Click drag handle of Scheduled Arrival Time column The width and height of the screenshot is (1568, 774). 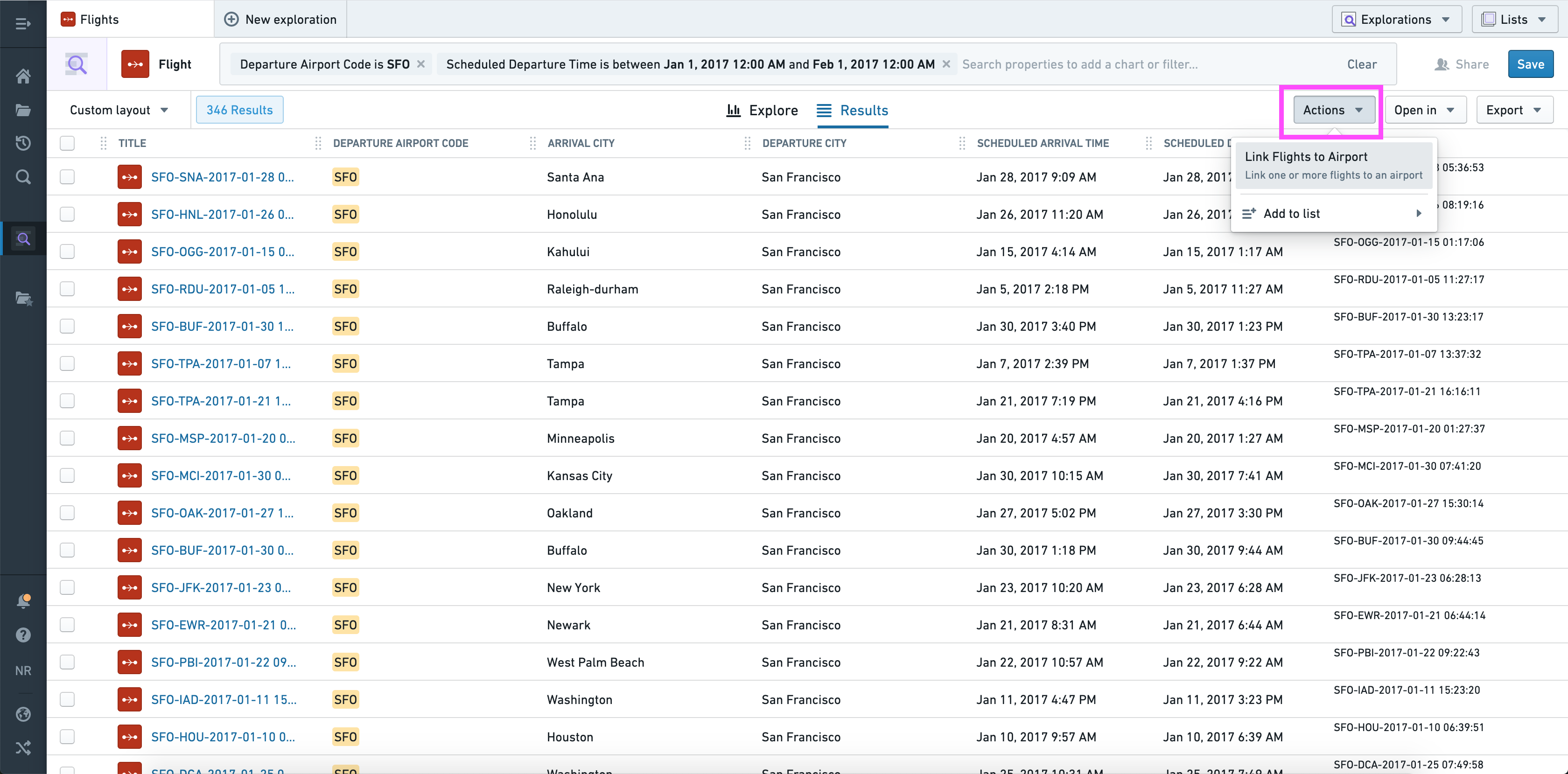(x=962, y=143)
